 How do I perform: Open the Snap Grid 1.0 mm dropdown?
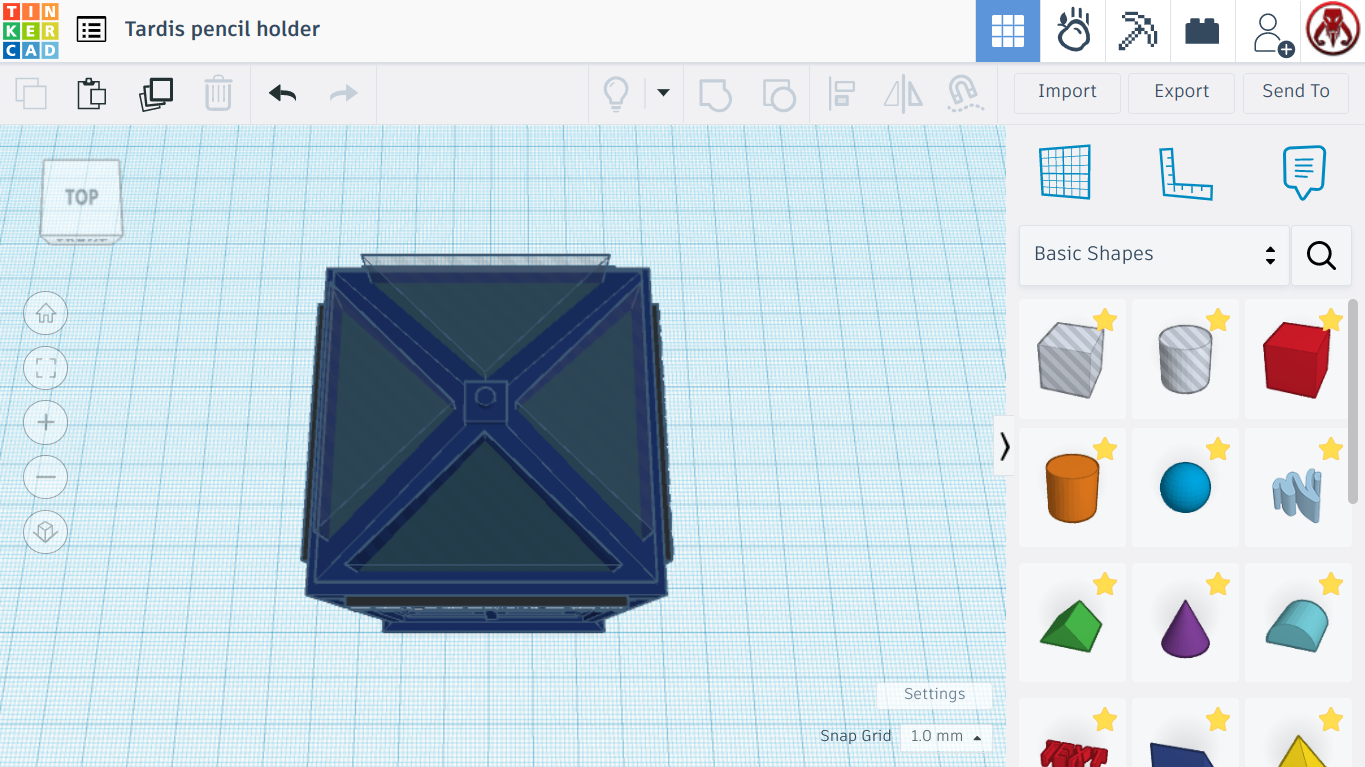click(x=945, y=737)
